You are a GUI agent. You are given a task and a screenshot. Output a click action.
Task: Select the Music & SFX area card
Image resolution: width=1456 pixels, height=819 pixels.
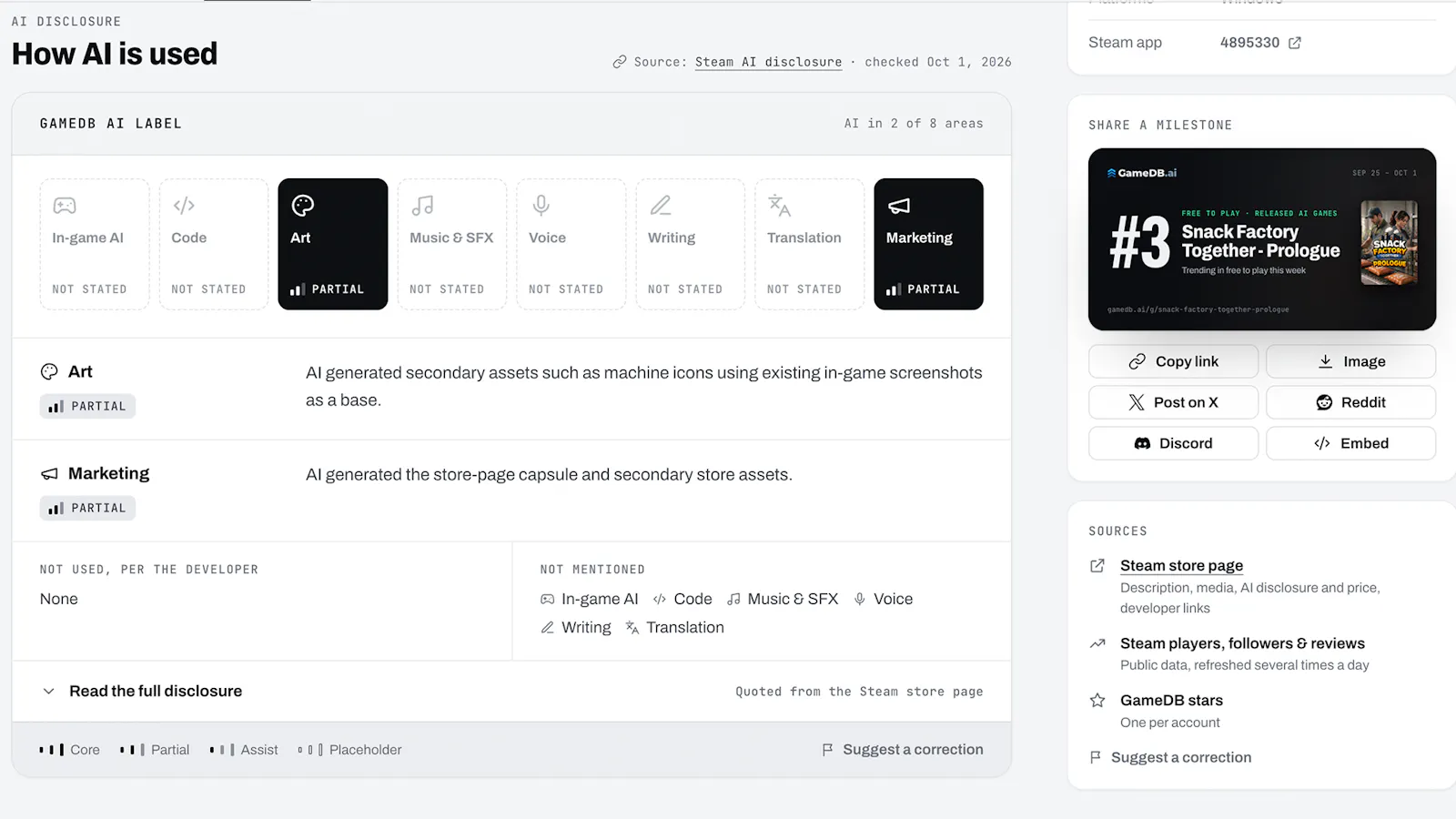(452, 244)
